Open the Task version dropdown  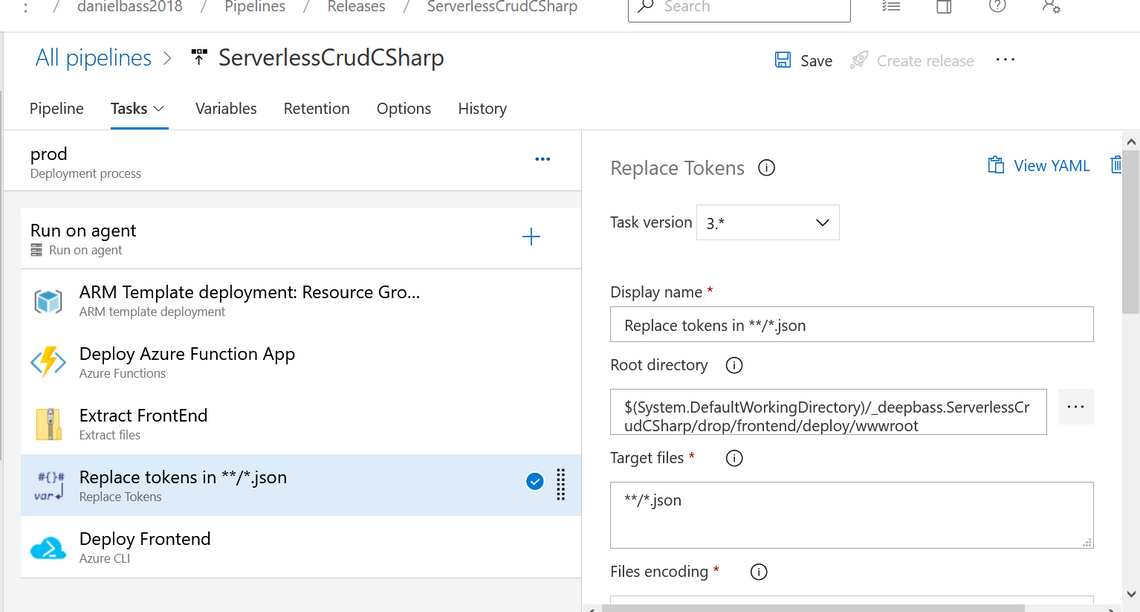pos(768,222)
